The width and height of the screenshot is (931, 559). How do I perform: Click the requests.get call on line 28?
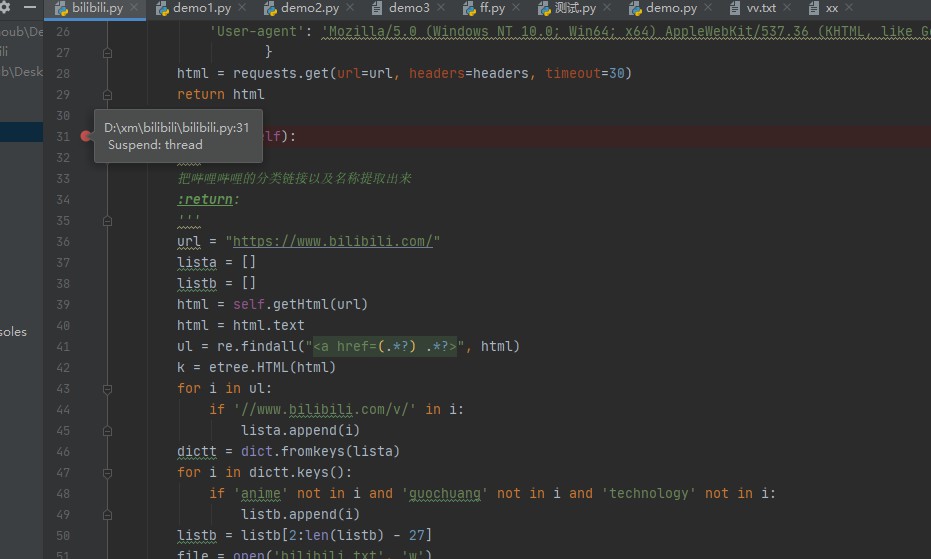[x=432, y=74]
